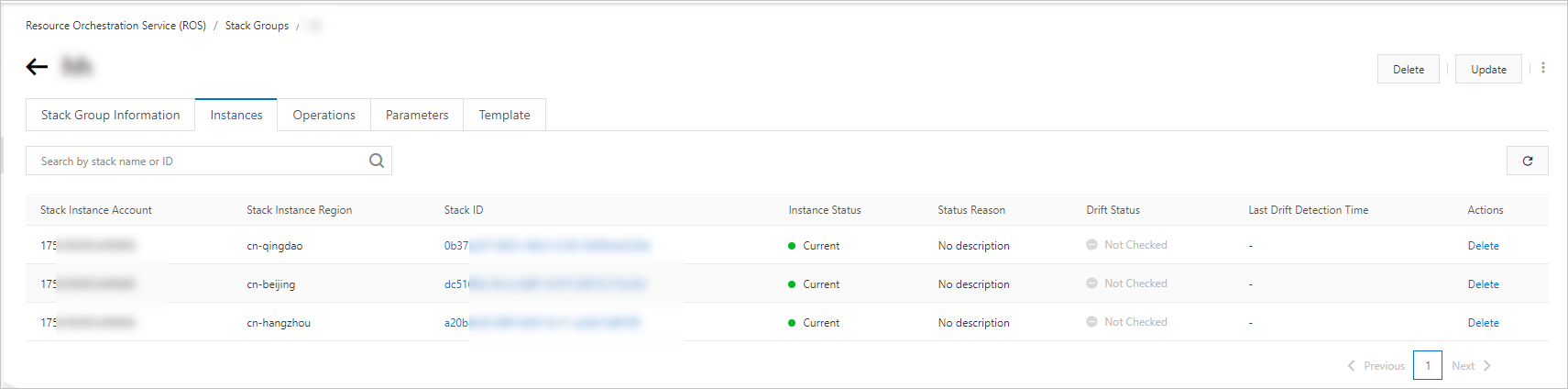Image resolution: width=1568 pixels, height=389 pixels.
Task: Click Stack Groups breadcrumb link
Action: tap(257, 26)
